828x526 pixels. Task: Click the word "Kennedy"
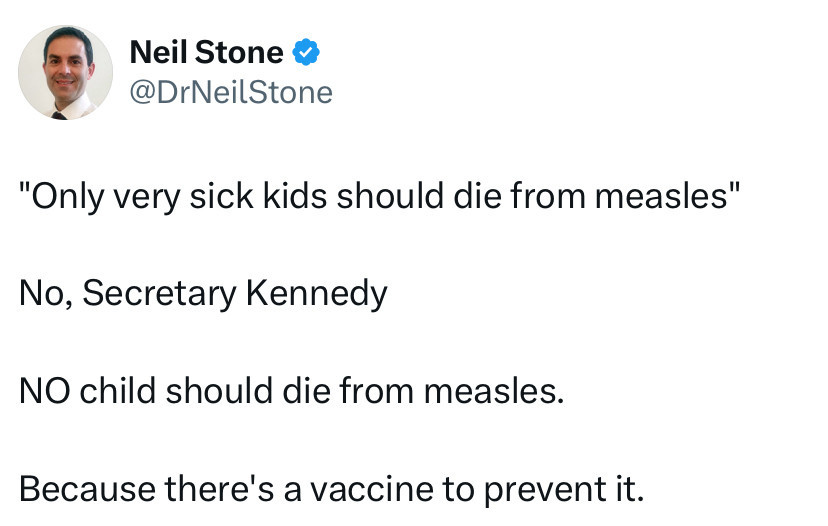[317, 294]
